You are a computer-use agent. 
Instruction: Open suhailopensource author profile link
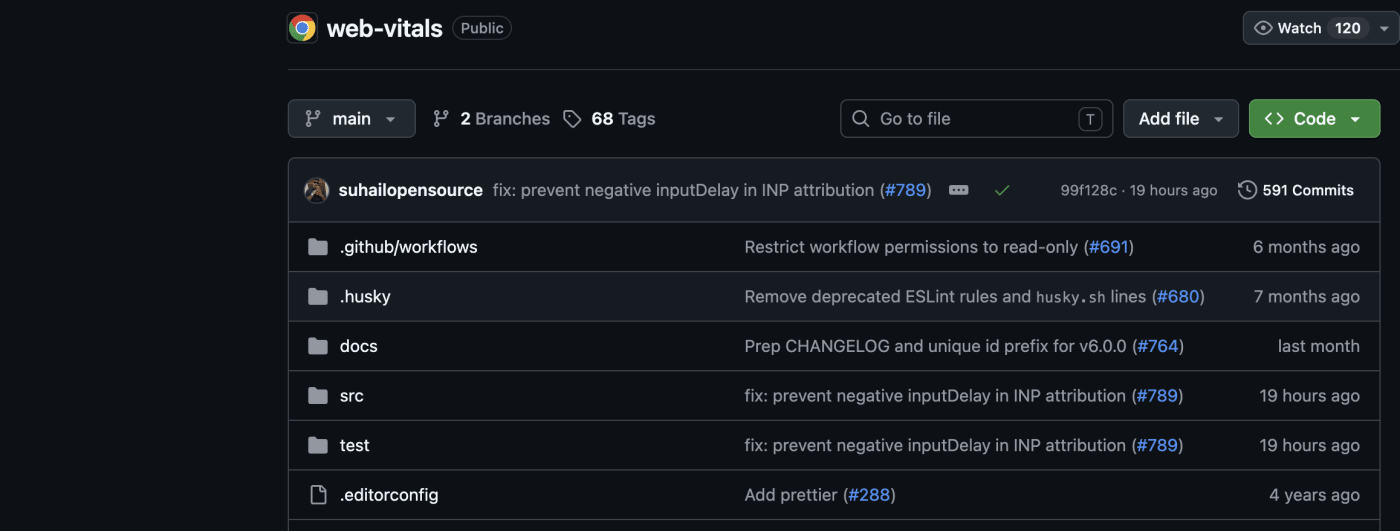(x=411, y=190)
